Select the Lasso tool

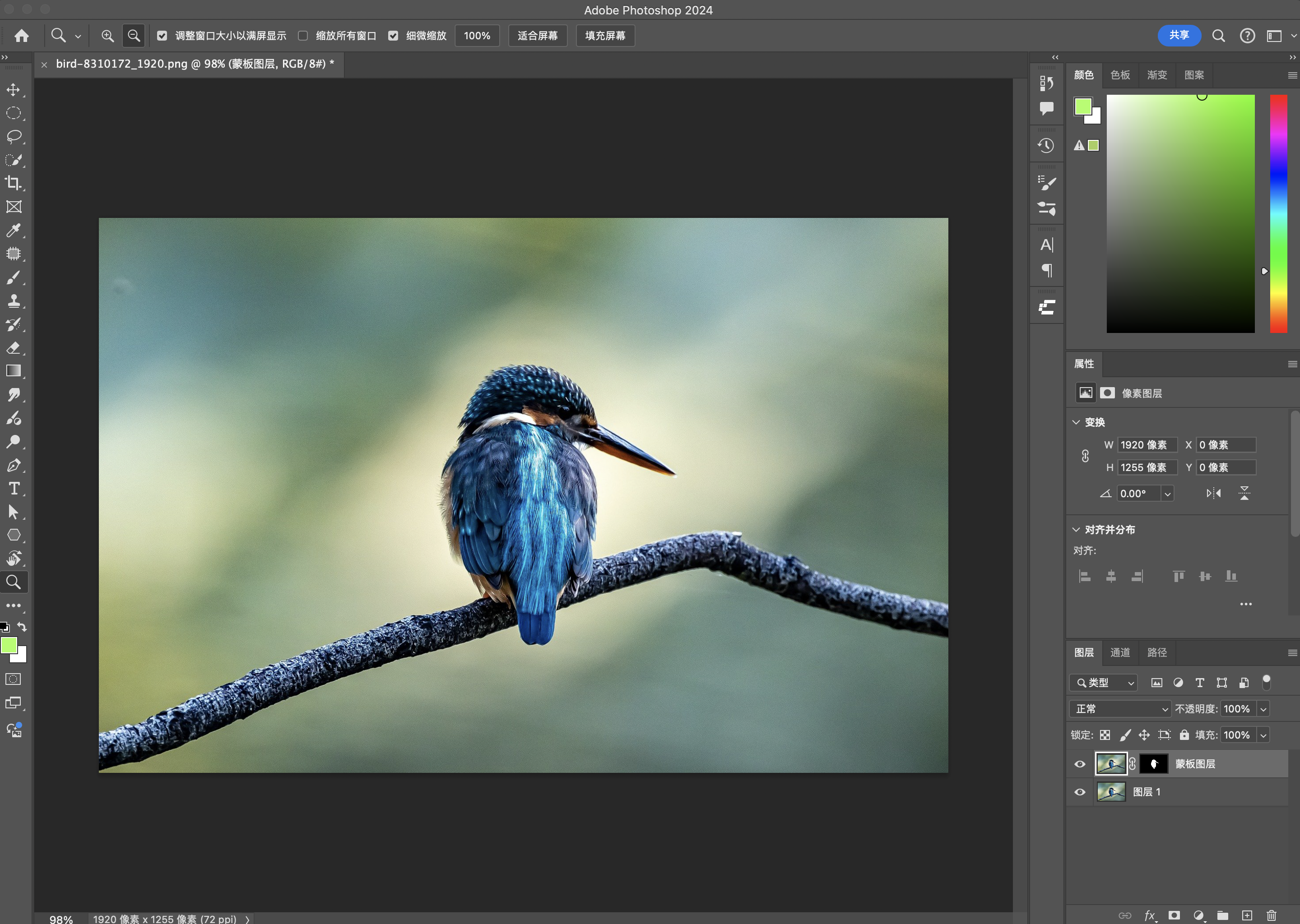[x=14, y=137]
